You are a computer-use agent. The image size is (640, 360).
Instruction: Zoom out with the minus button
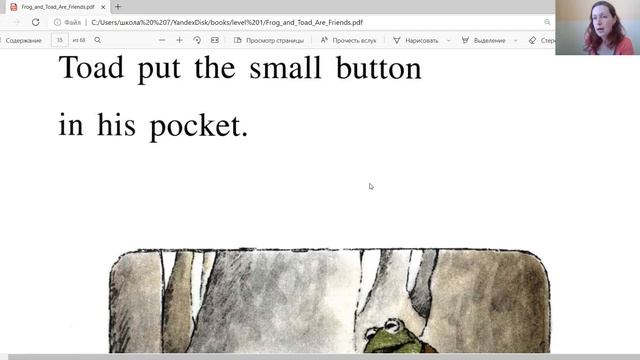(162, 40)
